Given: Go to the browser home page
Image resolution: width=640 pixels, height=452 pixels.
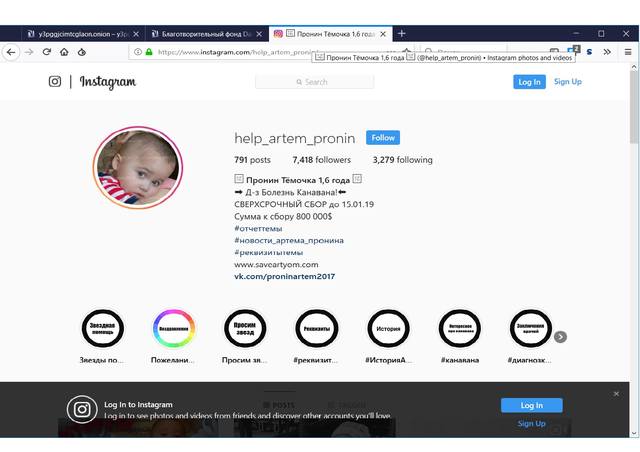Looking at the screenshot, I should point(64,52).
